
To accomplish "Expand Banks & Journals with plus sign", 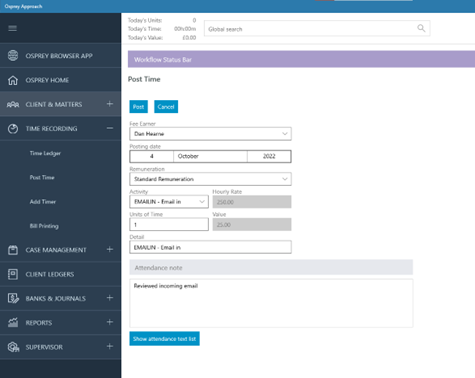I will tap(110, 298).
